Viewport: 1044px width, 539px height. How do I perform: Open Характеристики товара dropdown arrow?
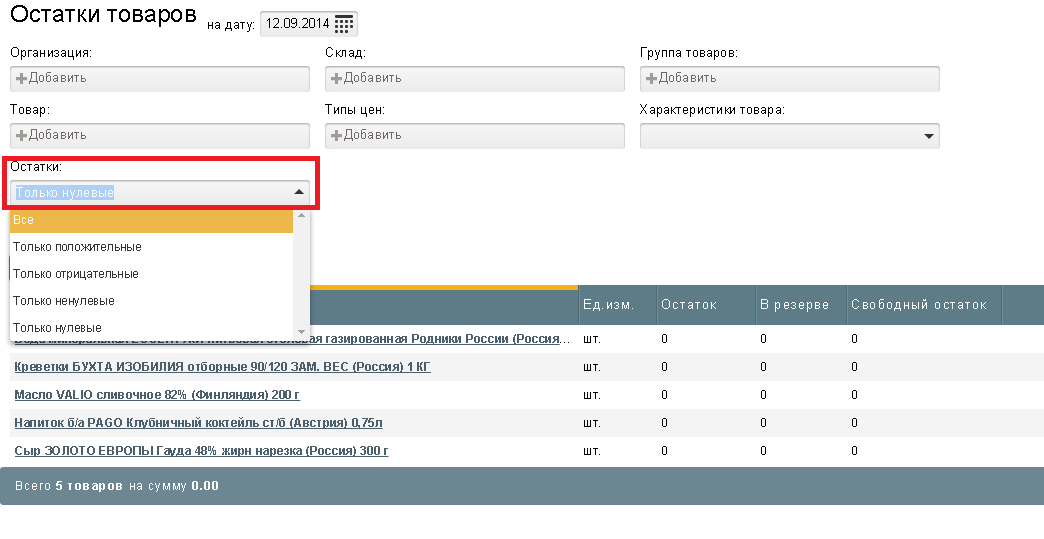click(x=929, y=136)
